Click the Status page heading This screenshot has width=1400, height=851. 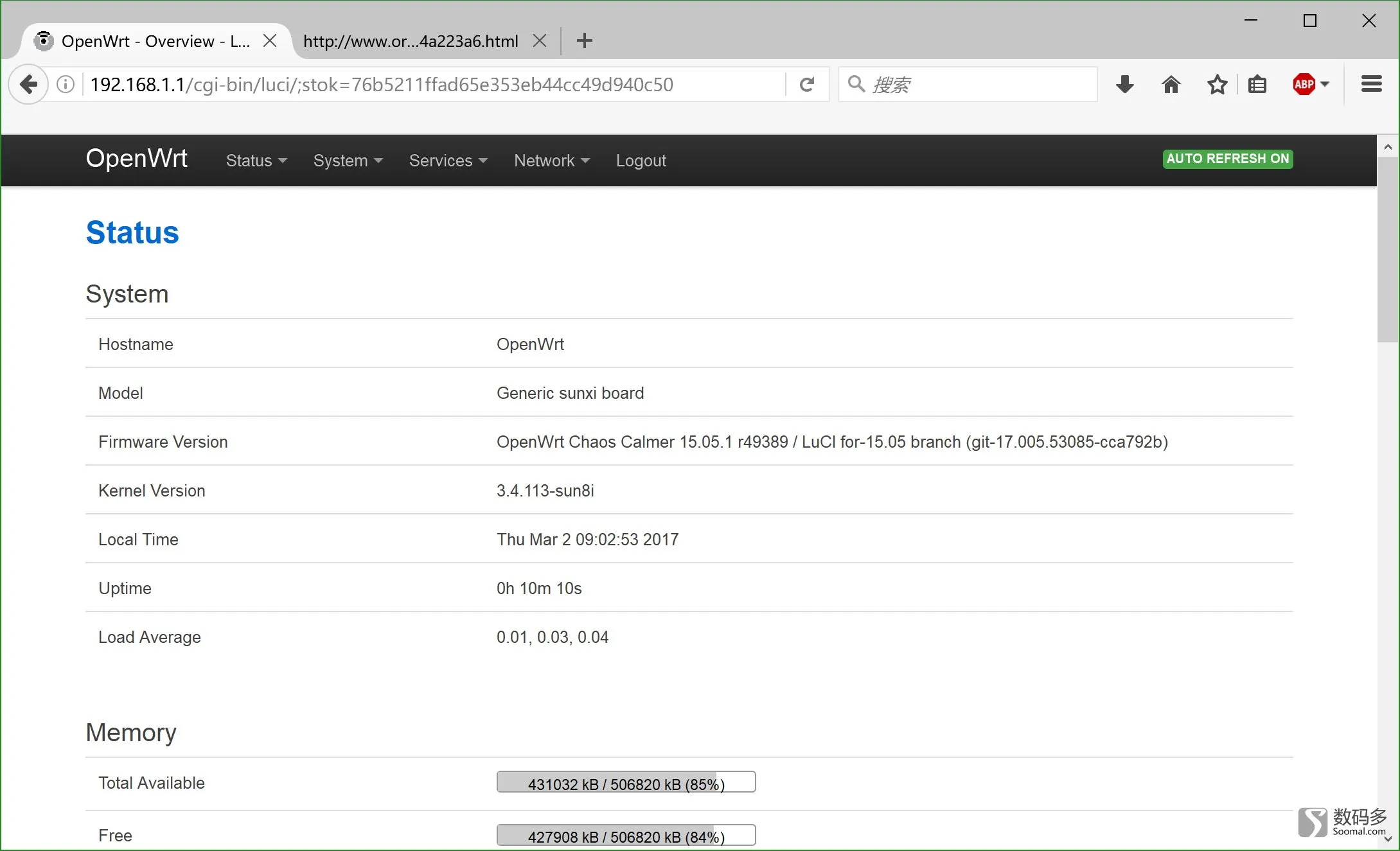pyautogui.click(x=132, y=232)
